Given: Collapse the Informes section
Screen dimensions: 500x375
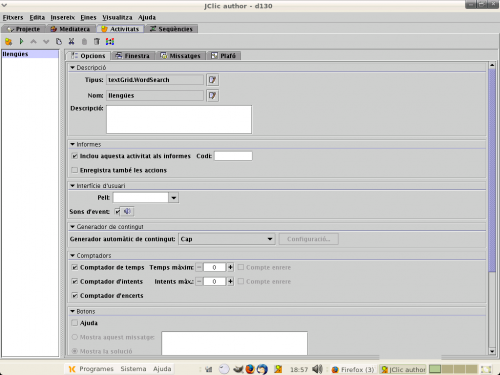Looking at the screenshot, I should 72,144.
